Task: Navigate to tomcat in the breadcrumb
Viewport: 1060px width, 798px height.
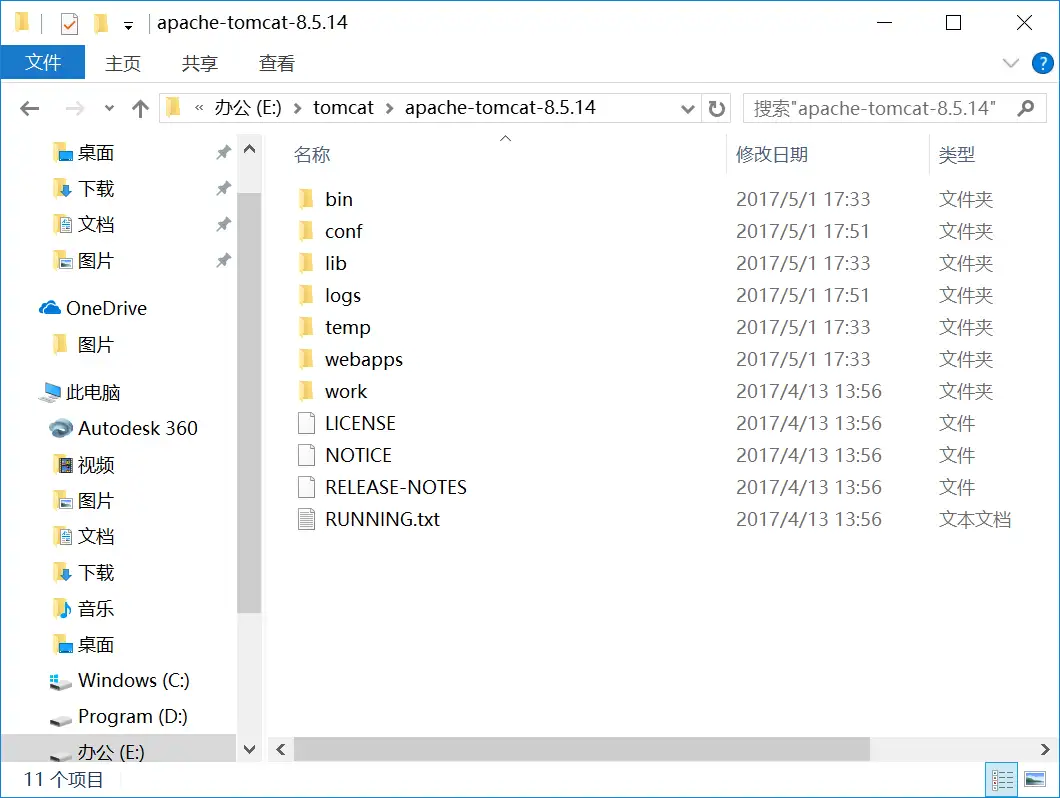Action: 343,108
